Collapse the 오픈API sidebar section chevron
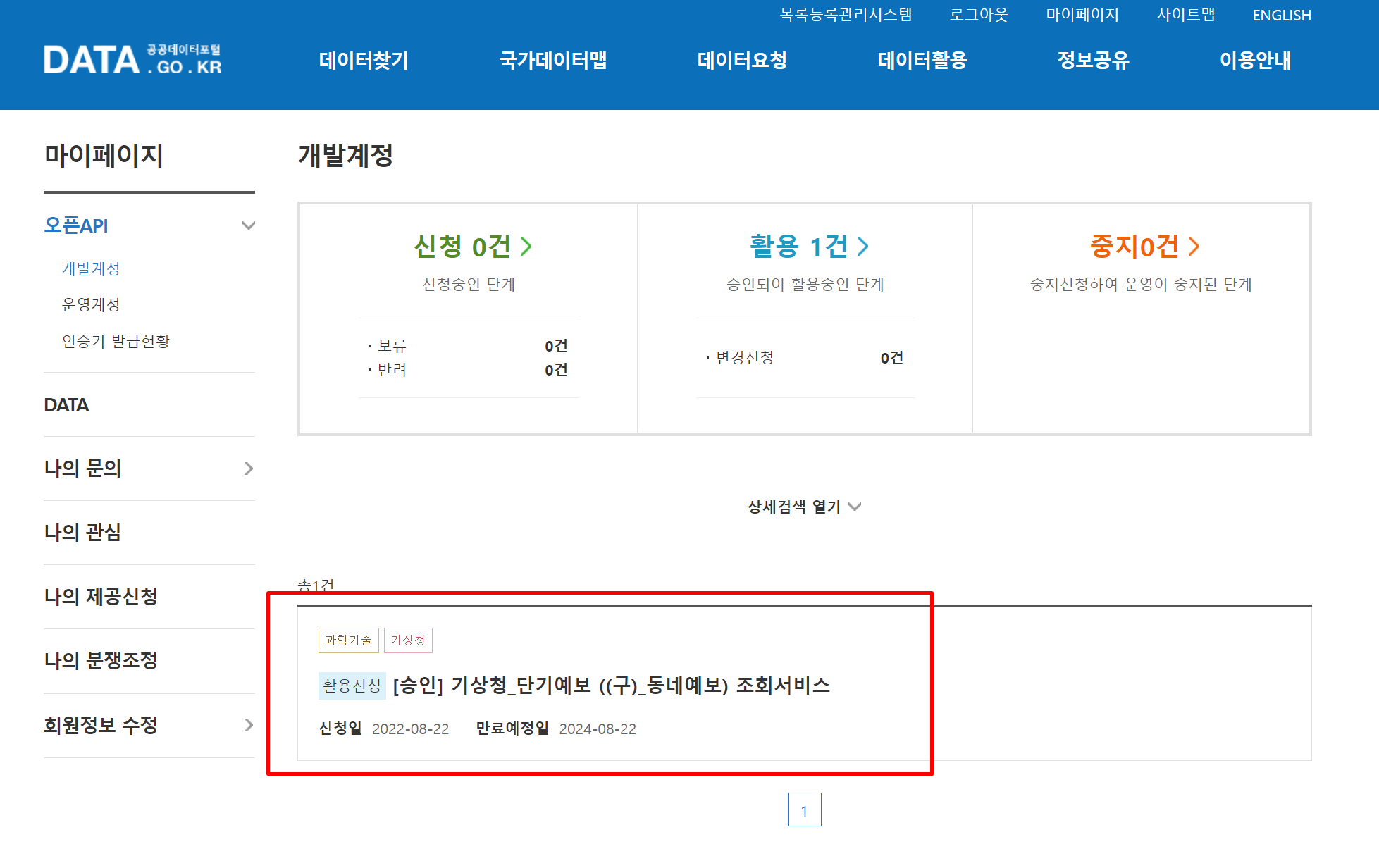 coord(248,225)
